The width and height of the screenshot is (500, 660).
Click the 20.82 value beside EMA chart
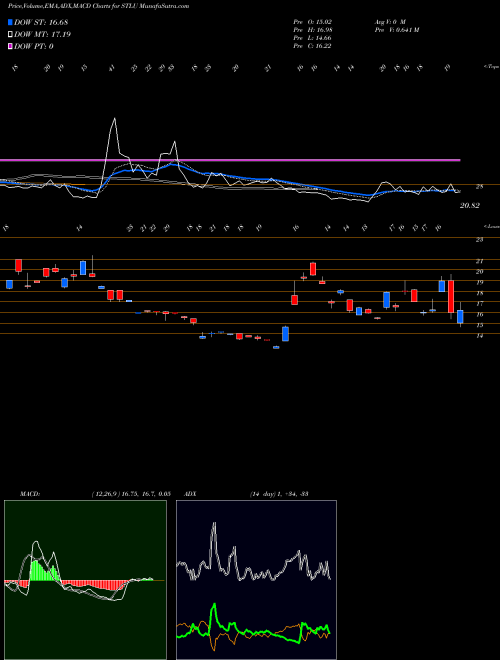click(469, 205)
